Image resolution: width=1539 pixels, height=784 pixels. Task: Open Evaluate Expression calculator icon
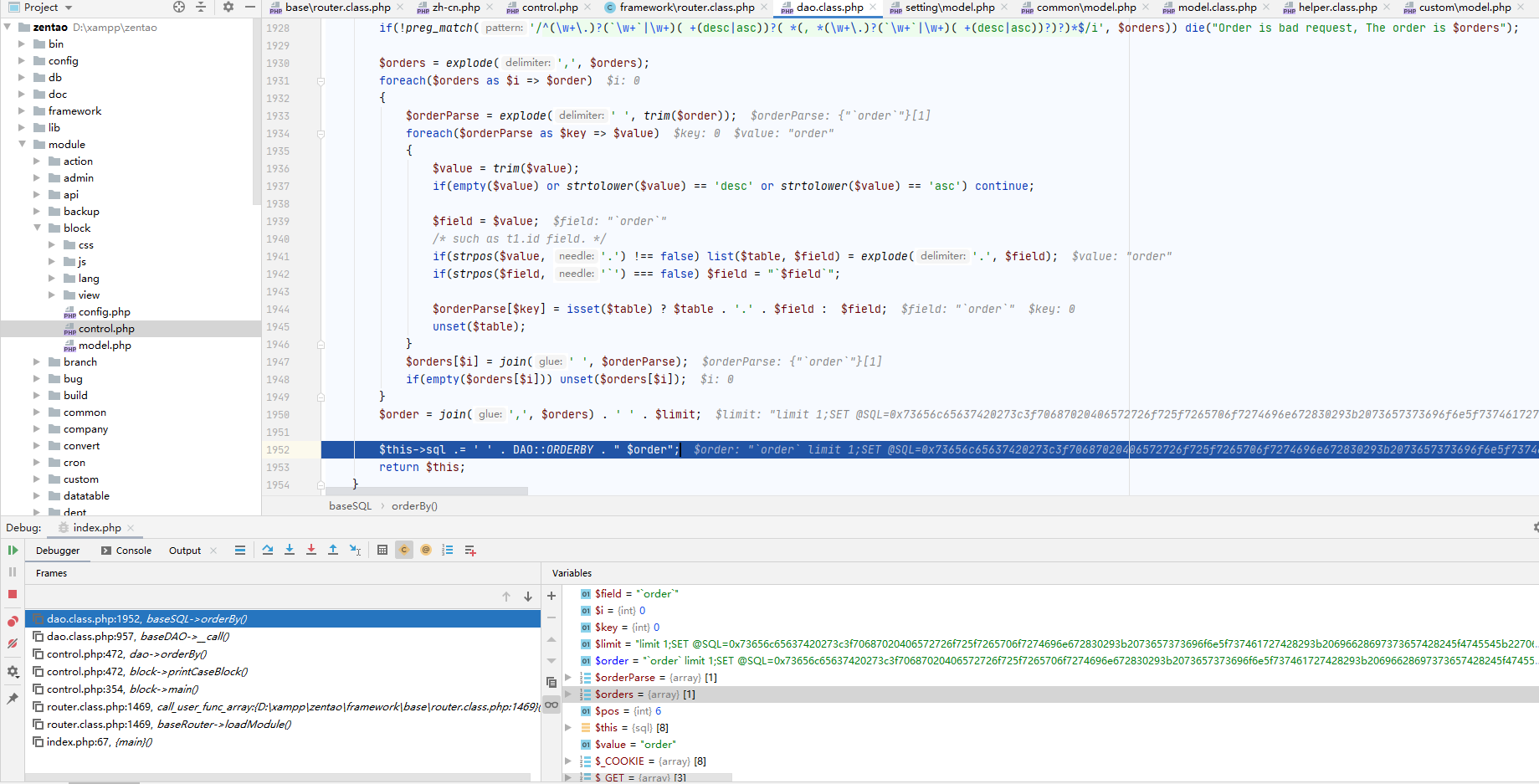[382, 550]
